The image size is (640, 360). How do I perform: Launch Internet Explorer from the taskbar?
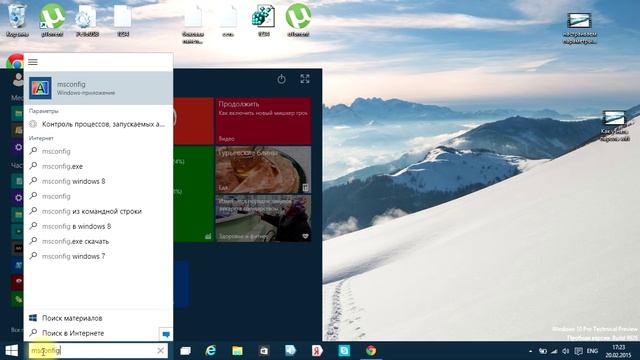pos(211,351)
